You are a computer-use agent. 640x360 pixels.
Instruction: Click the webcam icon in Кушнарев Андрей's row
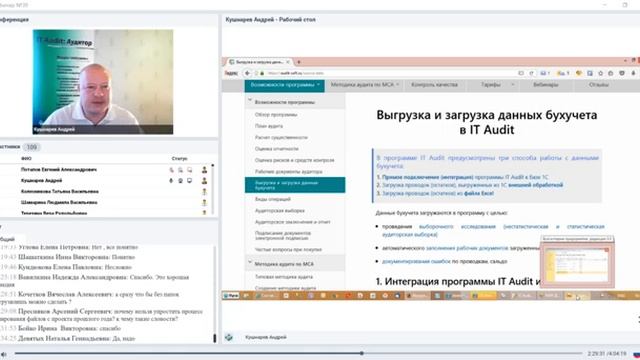180,180
